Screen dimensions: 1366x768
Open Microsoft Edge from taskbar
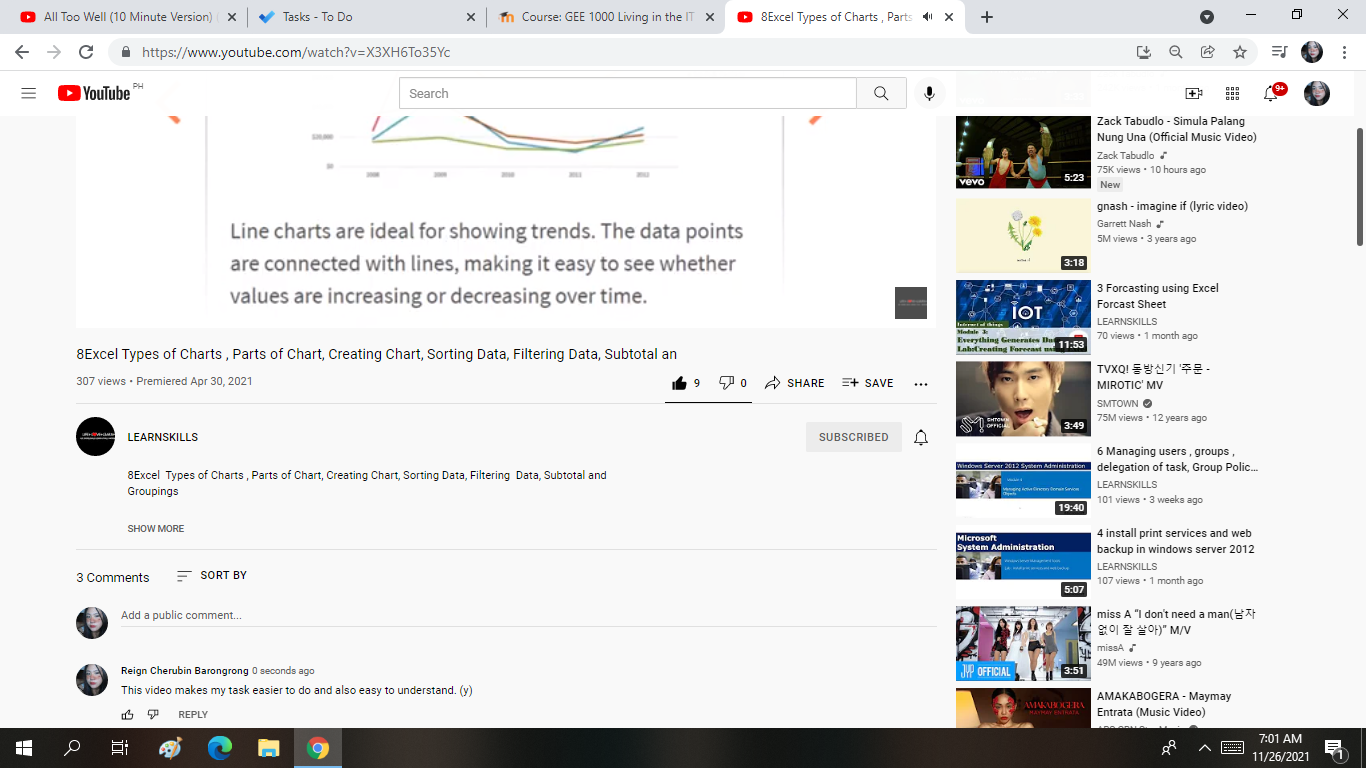219,747
